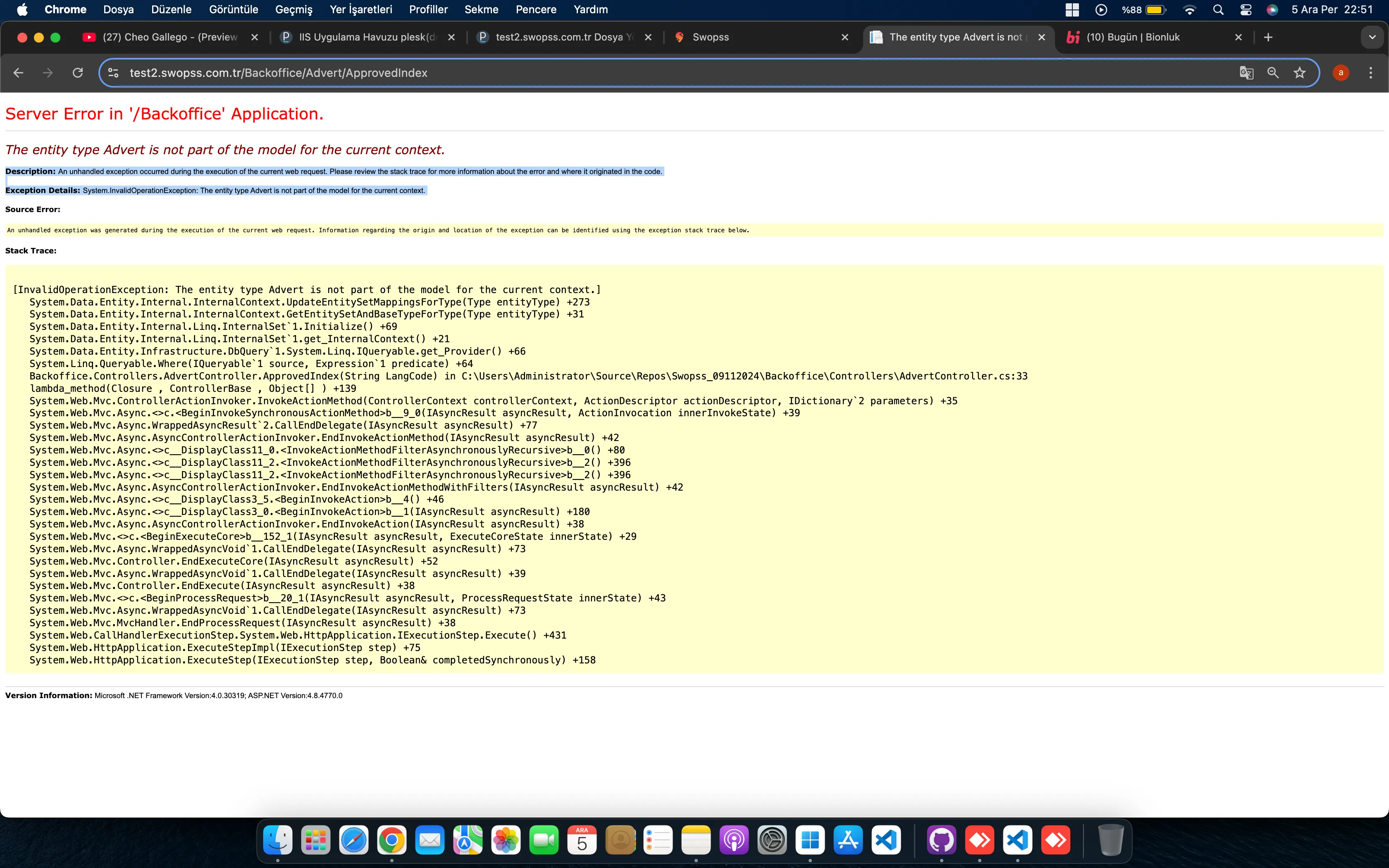The image size is (1389, 868).
Task: Open the site information icon beside the URL
Action: (113, 73)
